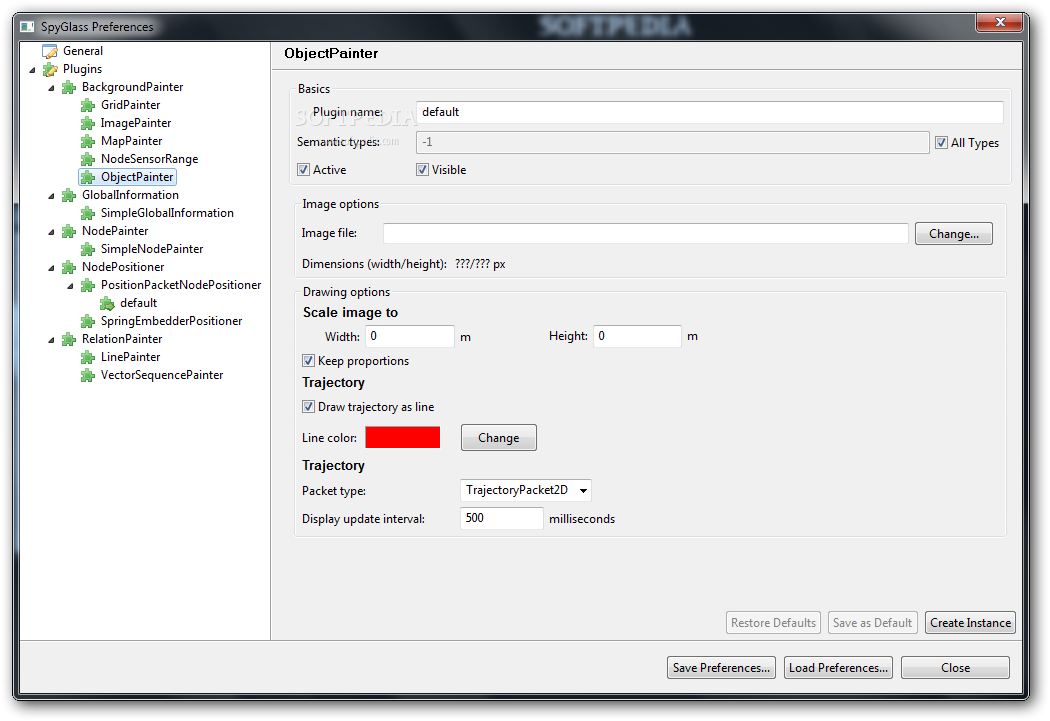Click the default instance icon in tree

pos(107,304)
